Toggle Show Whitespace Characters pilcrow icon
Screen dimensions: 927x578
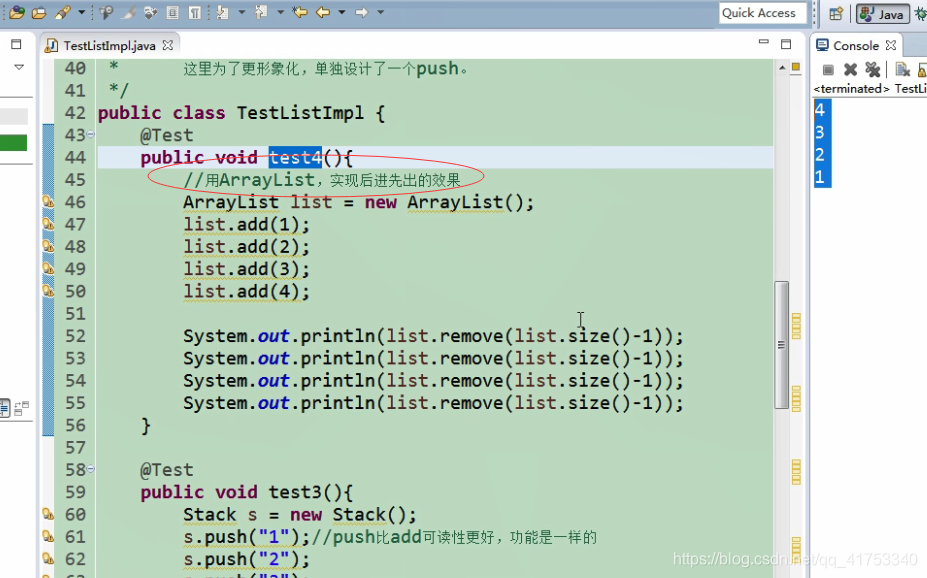(195, 12)
